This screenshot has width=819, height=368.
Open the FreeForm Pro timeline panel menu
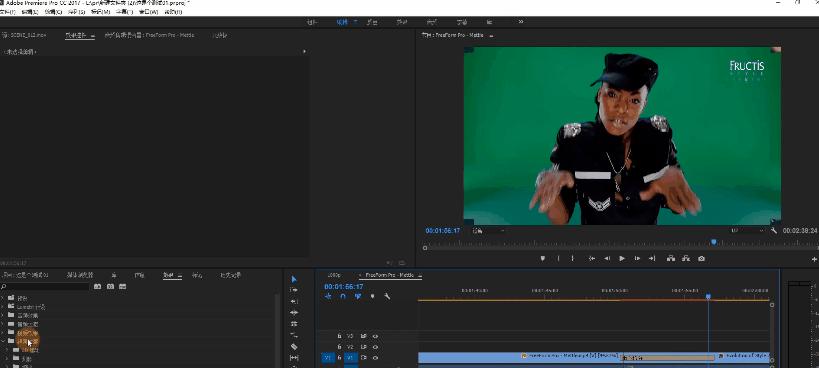[x=419, y=275]
